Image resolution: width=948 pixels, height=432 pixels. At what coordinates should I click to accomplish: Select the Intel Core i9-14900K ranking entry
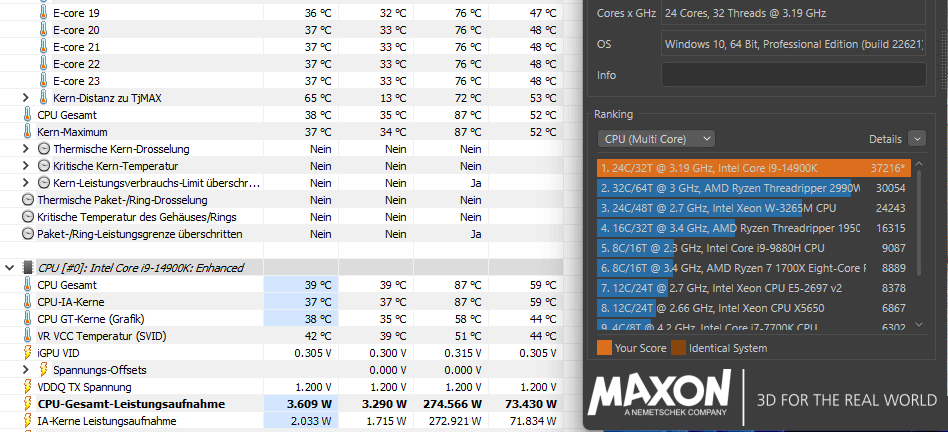753,167
